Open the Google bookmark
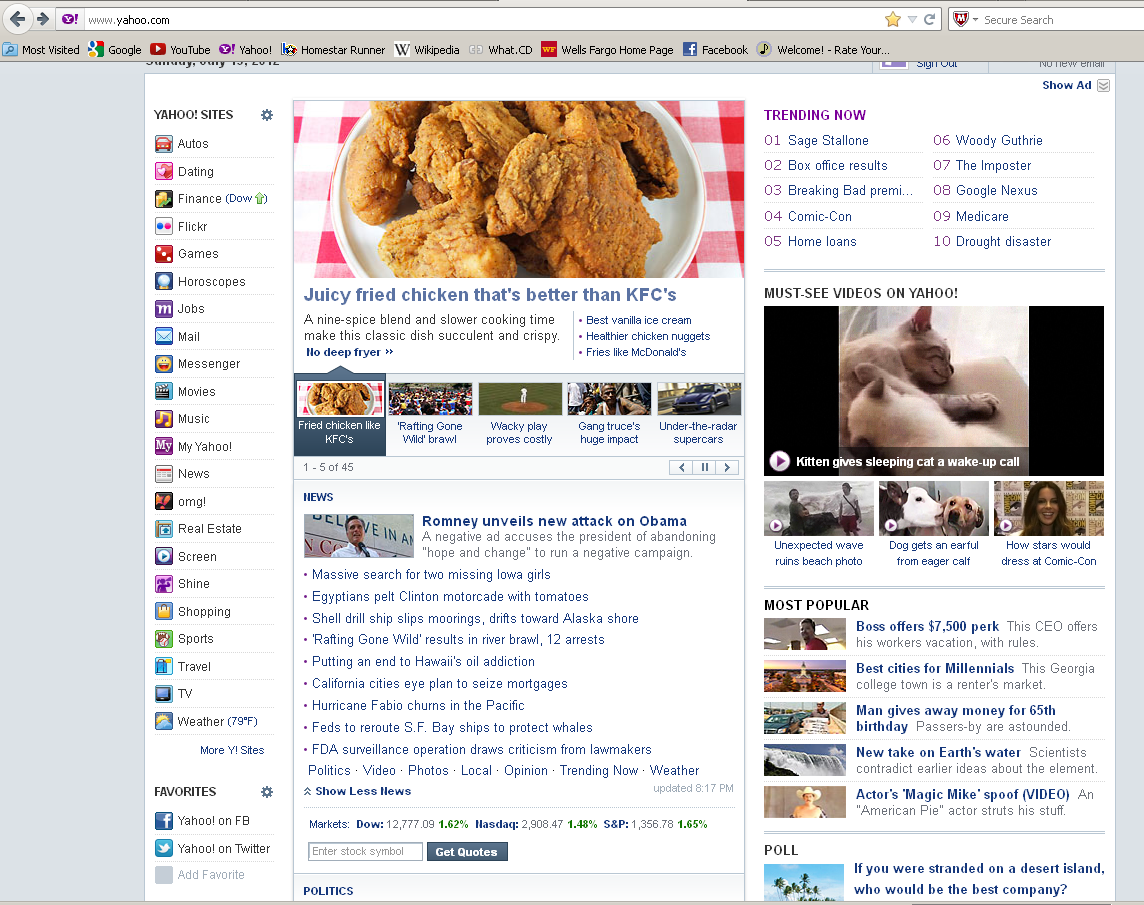The image size is (1144, 905). point(115,50)
